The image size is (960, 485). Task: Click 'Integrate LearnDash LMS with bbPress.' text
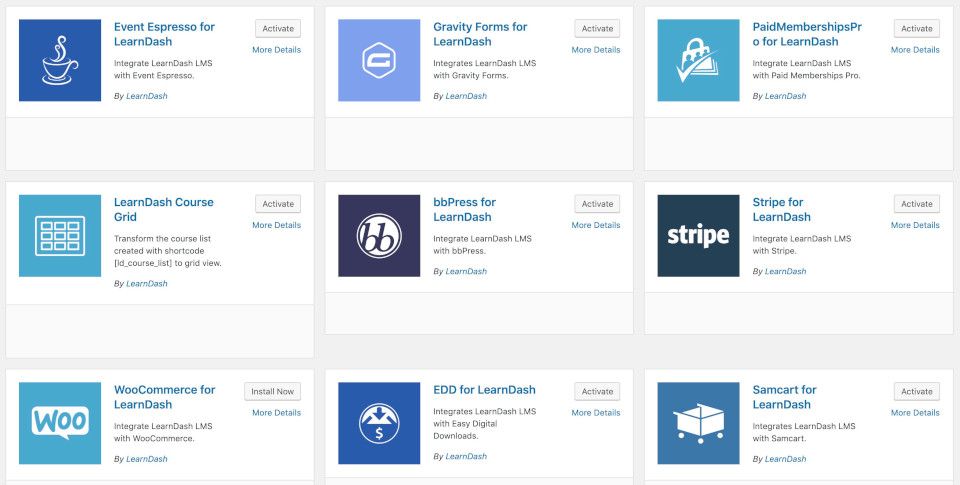482,244
